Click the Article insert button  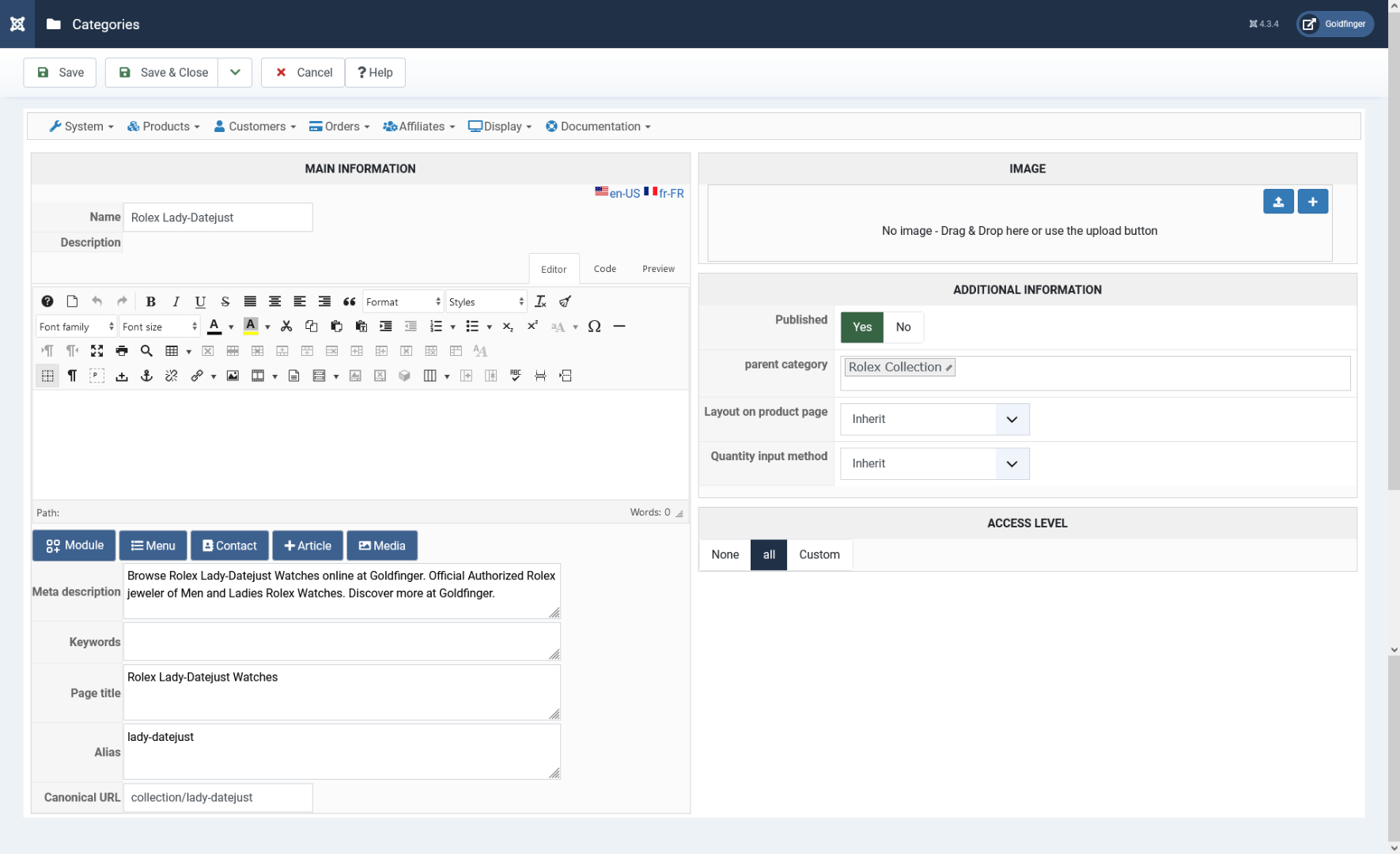click(308, 546)
